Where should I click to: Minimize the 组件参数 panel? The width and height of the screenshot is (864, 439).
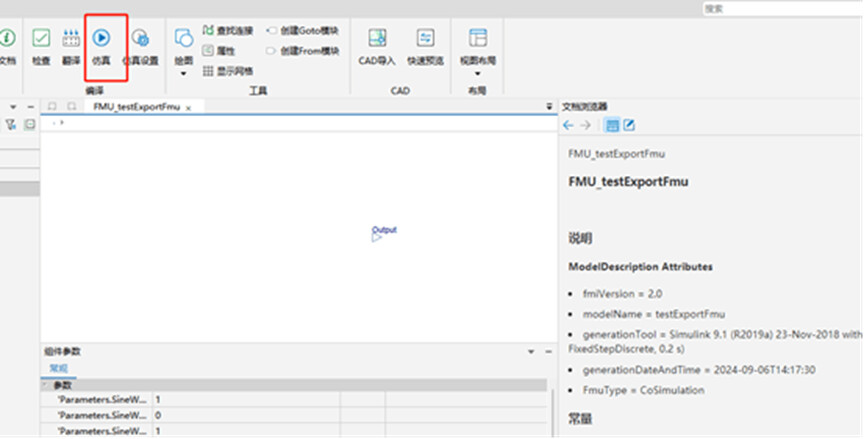coord(548,351)
